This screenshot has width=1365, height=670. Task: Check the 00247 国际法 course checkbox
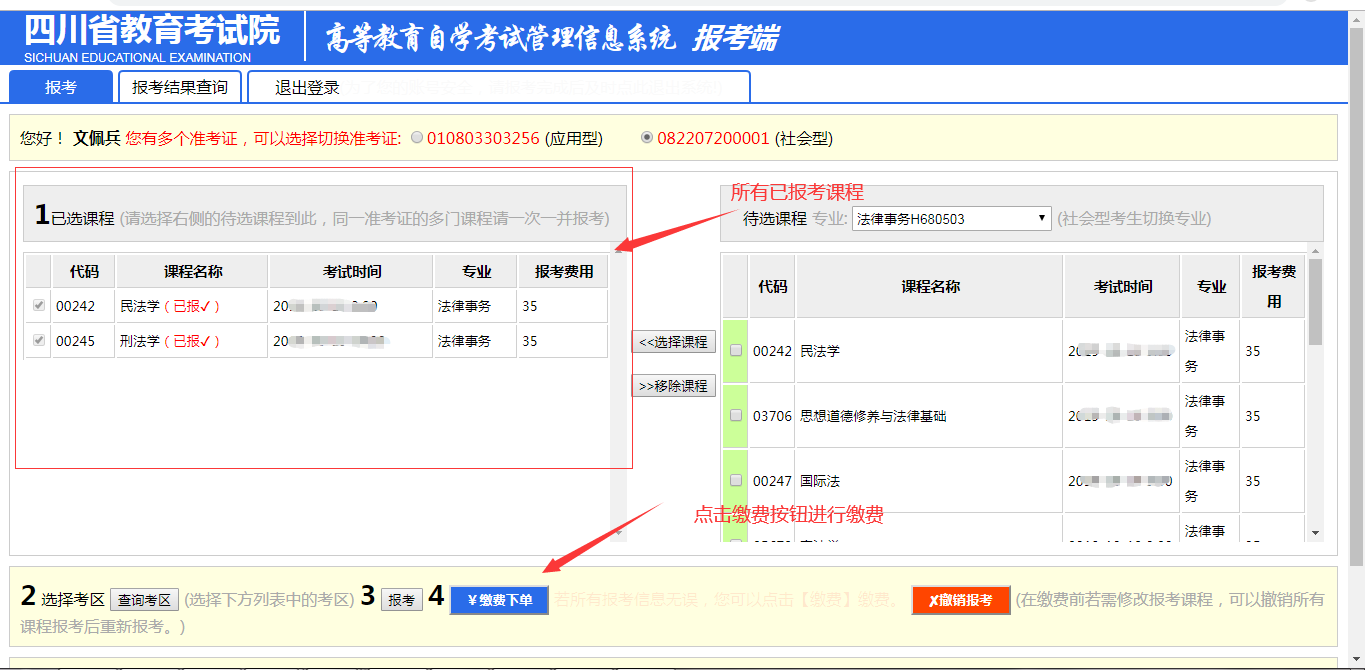pyautogui.click(x=737, y=480)
